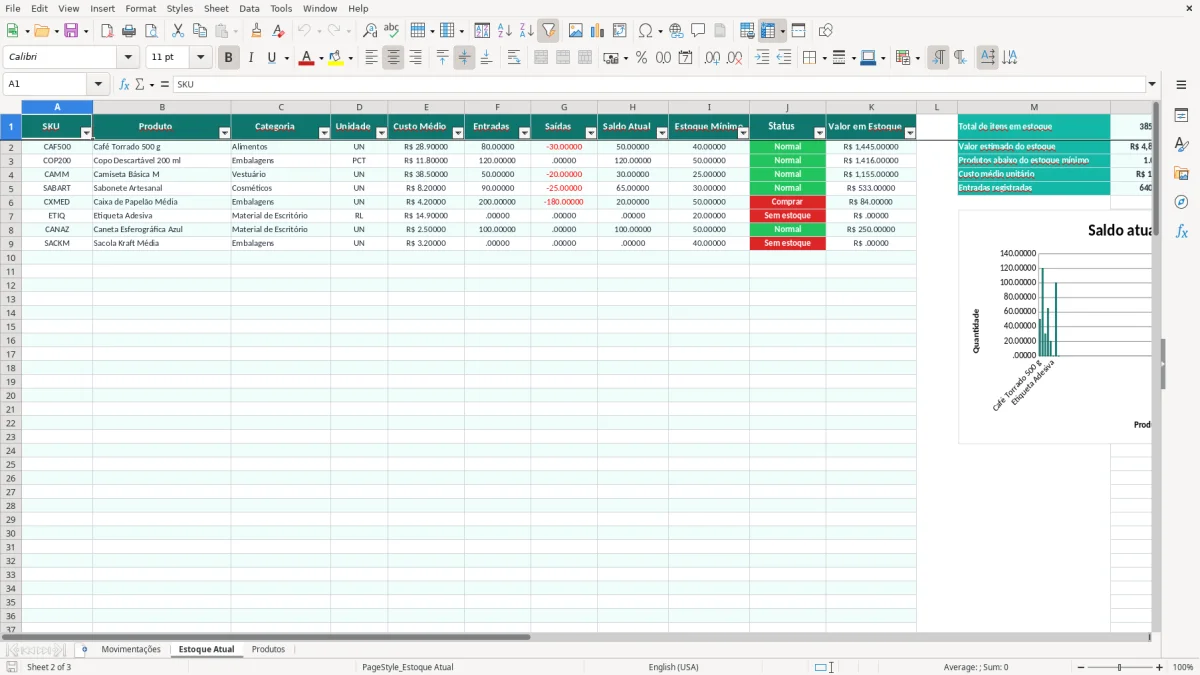This screenshot has width=1200, height=675.
Task: Open the SKU column filter dropdown
Action: [86, 133]
